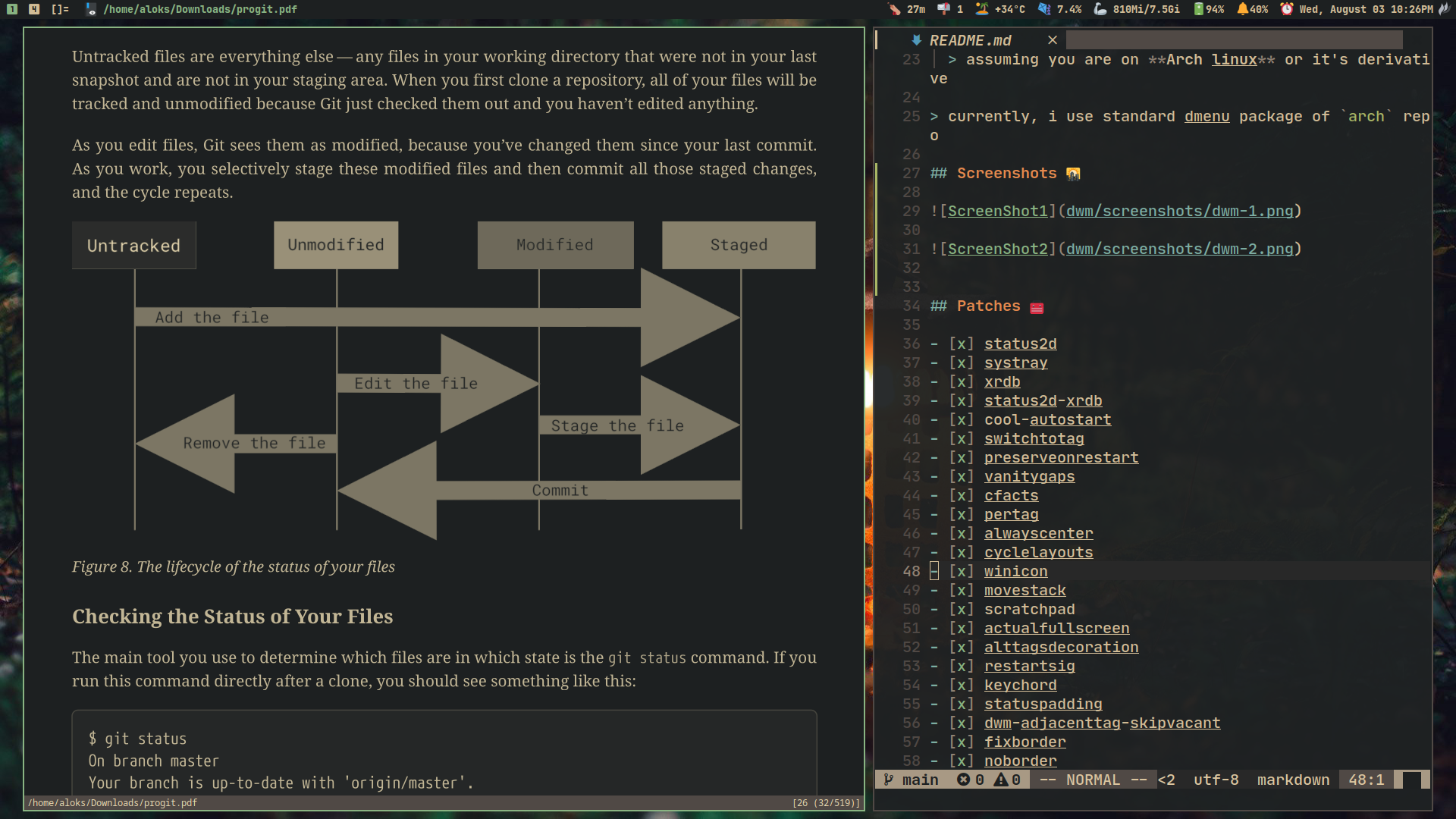The width and height of the screenshot is (1456, 819).
Task: Click the close button on README.md tab
Action: 1052,40
